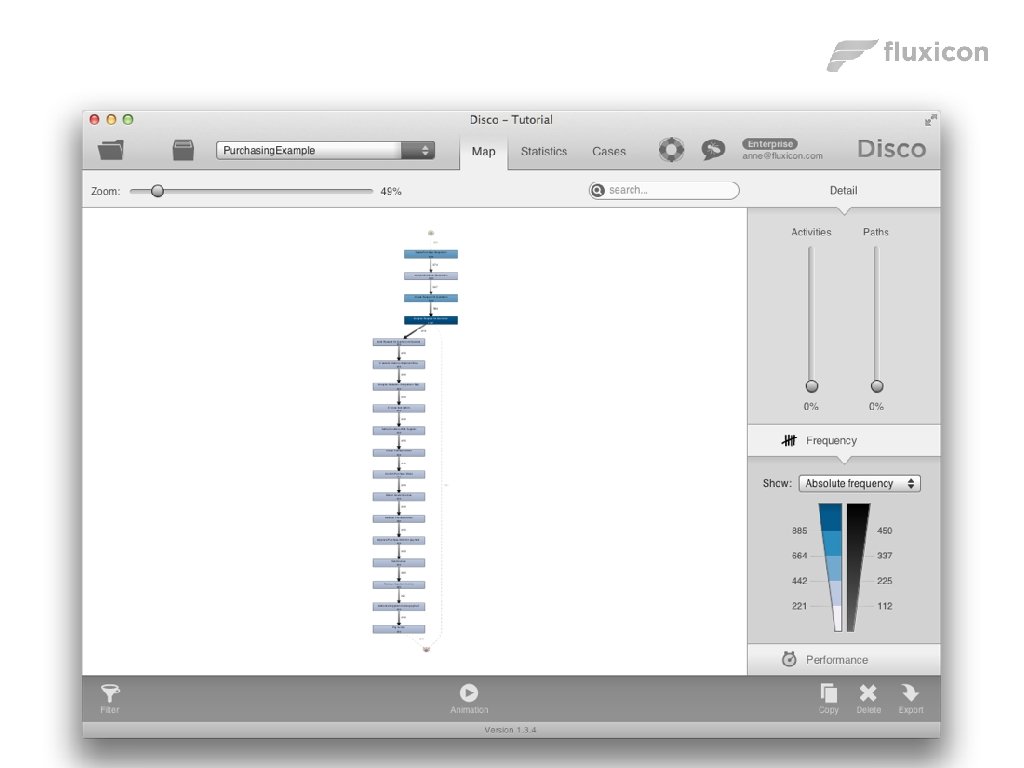Click the 49% zoom value
Screen dimensions: 1024x768
click(391, 191)
